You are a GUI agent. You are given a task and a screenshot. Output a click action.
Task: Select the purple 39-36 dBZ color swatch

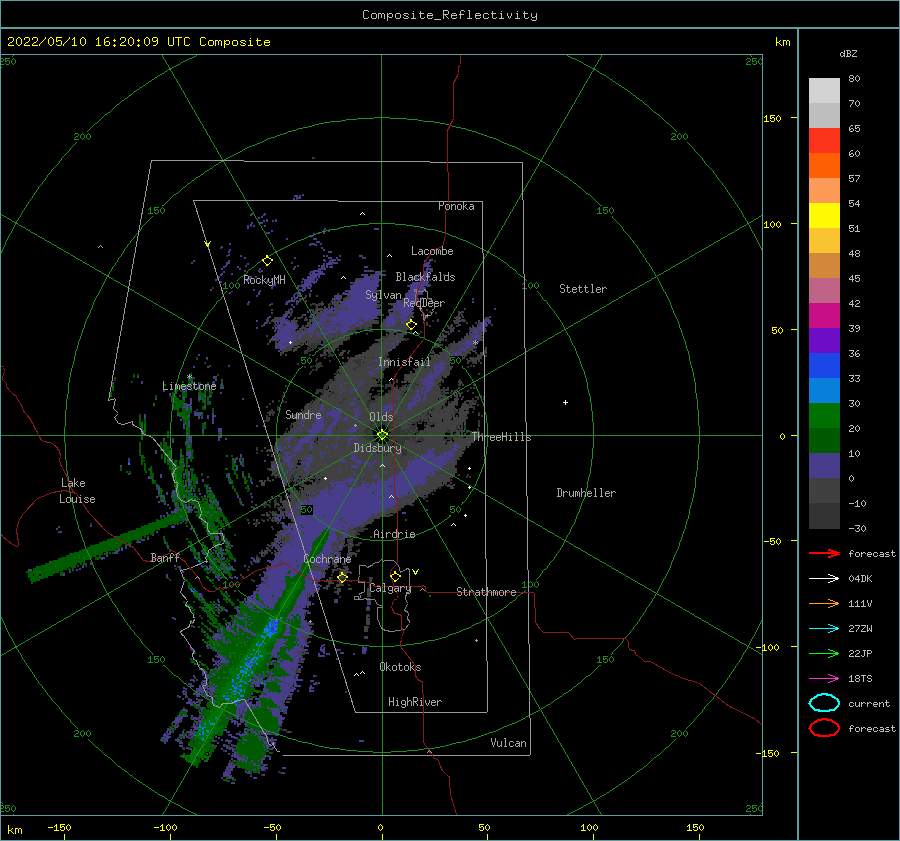pyautogui.click(x=824, y=341)
